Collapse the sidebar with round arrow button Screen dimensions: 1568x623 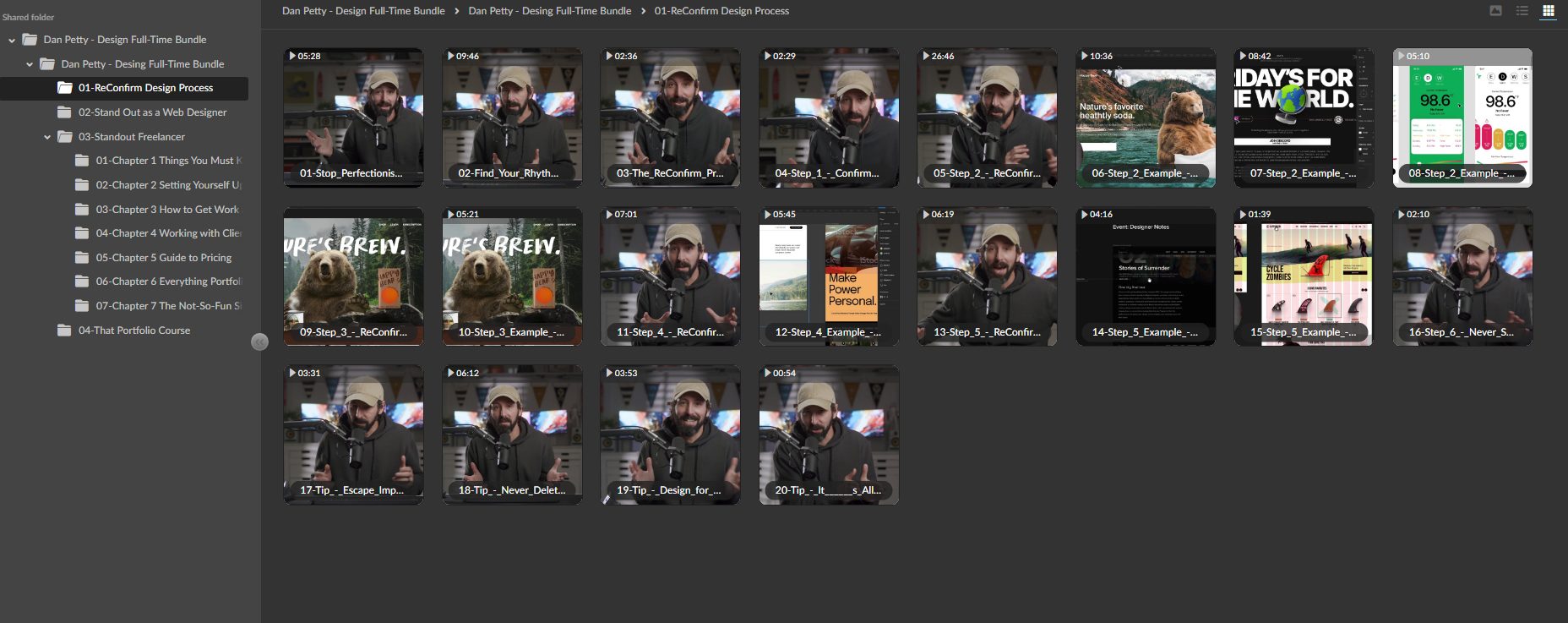[x=259, y=342]
